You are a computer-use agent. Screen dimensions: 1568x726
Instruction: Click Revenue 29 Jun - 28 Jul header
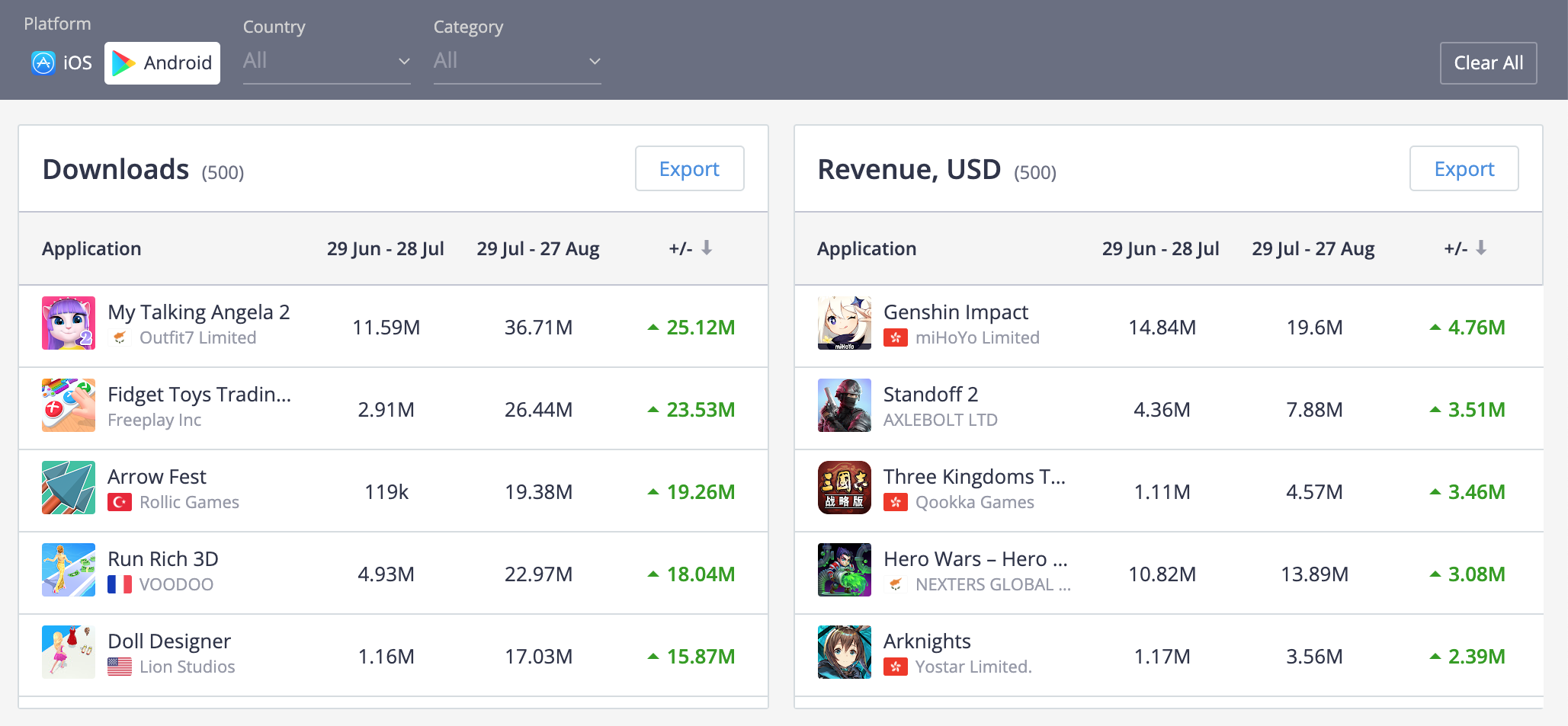point(1161,248)
